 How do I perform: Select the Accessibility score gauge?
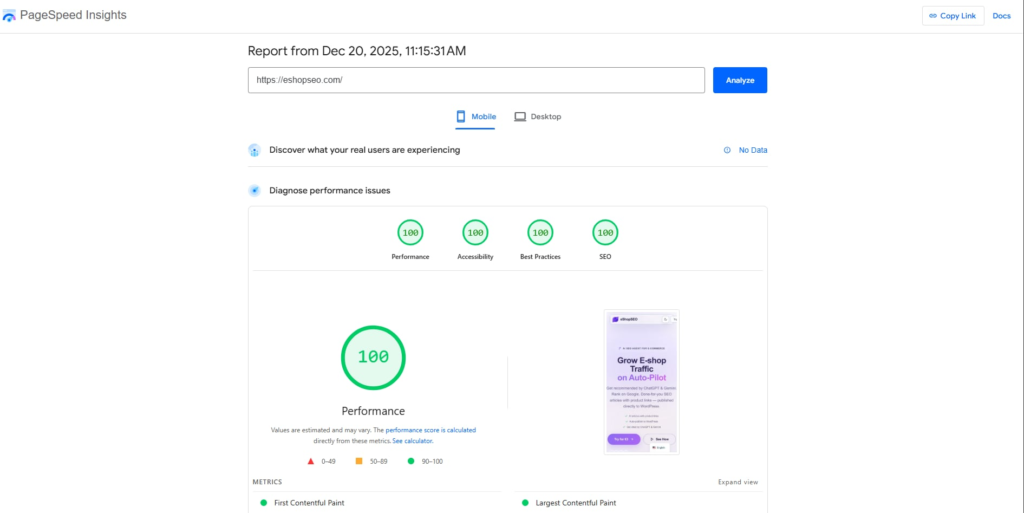pos(475,233)
